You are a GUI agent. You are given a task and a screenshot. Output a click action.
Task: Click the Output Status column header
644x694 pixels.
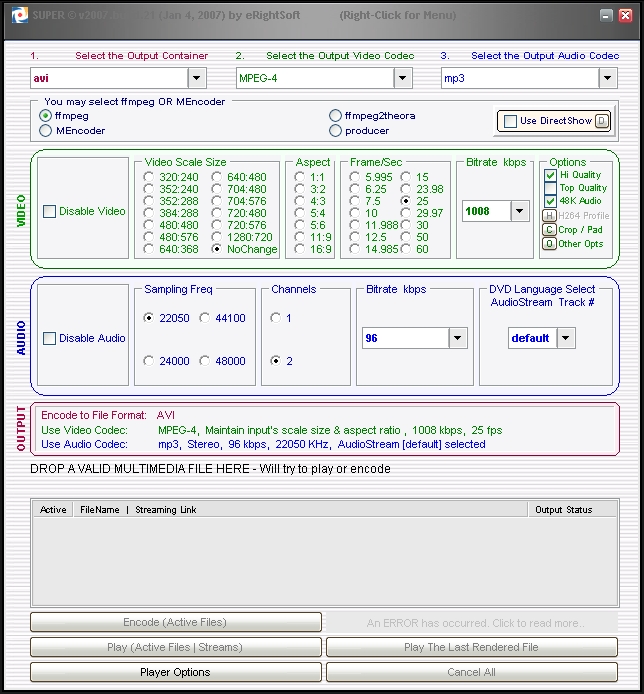coord(572,510)
